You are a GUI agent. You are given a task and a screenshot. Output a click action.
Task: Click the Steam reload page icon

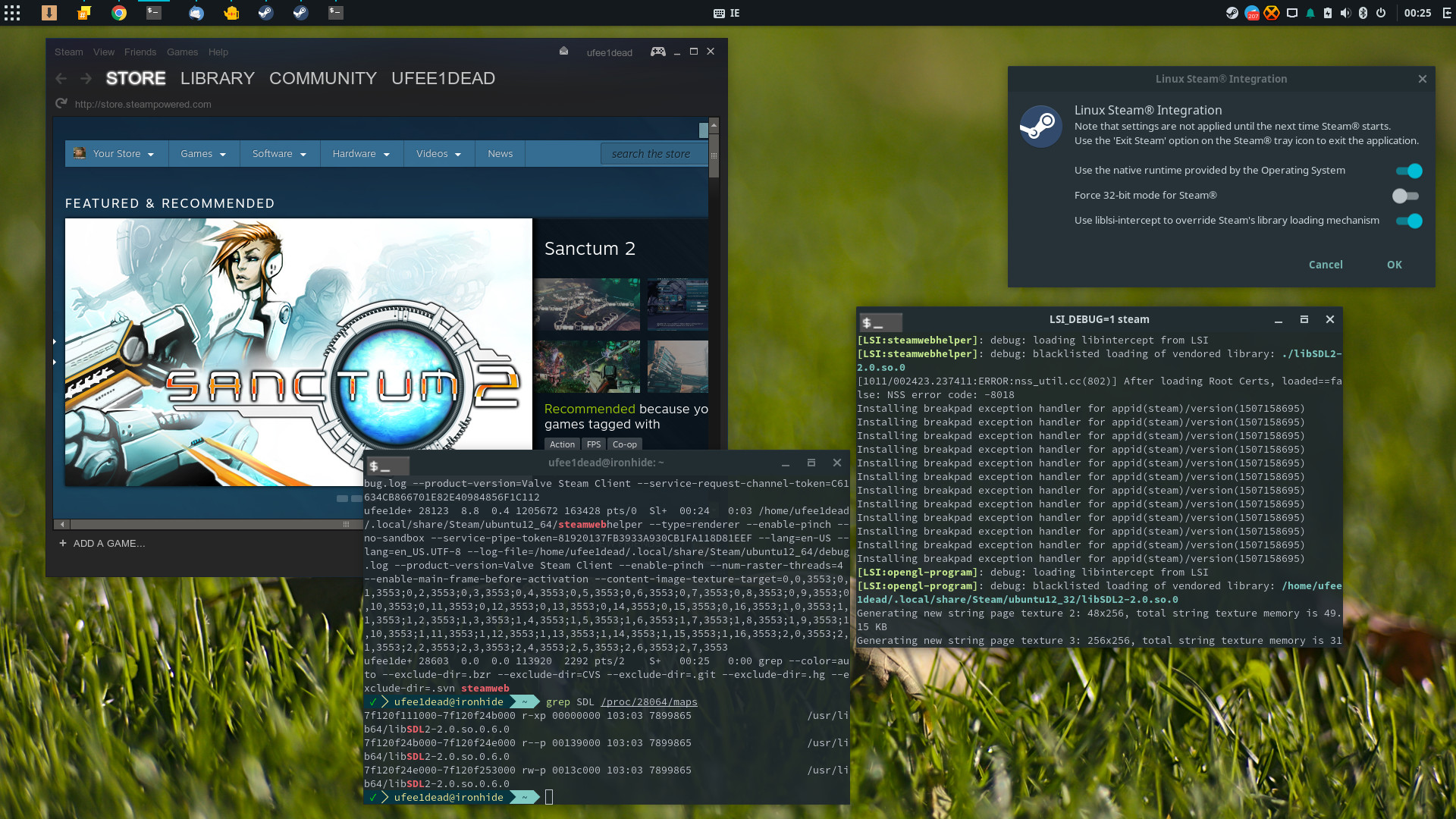point(61,104)
